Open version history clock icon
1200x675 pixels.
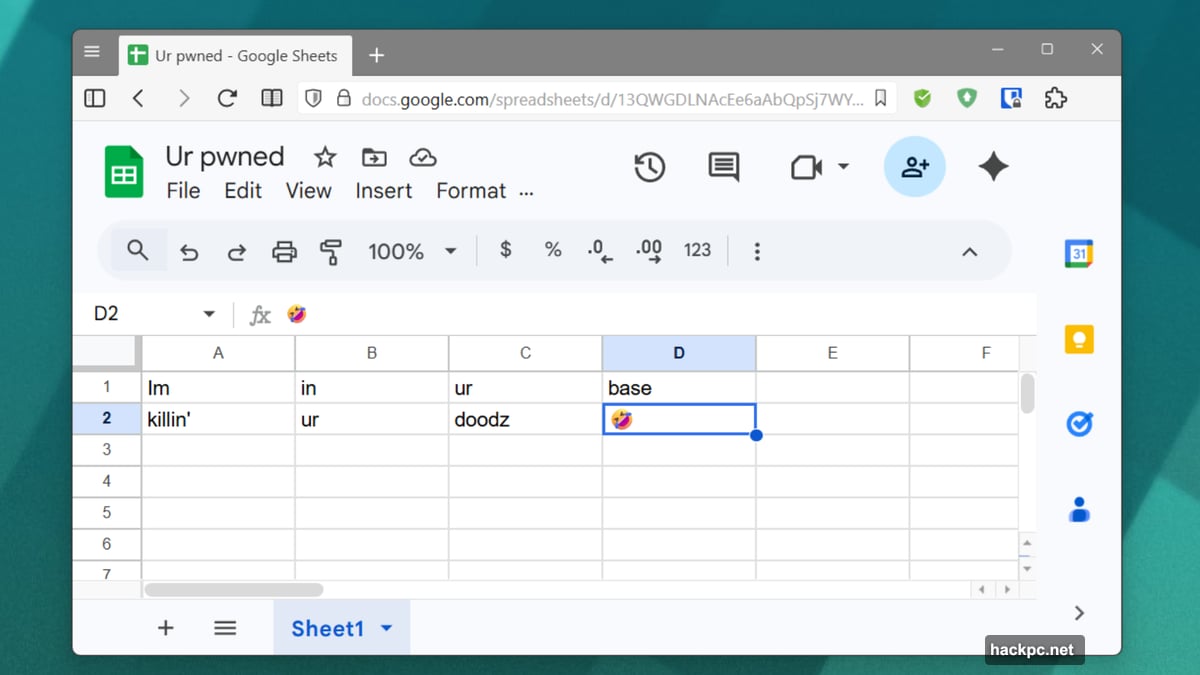tap(650, 167)
